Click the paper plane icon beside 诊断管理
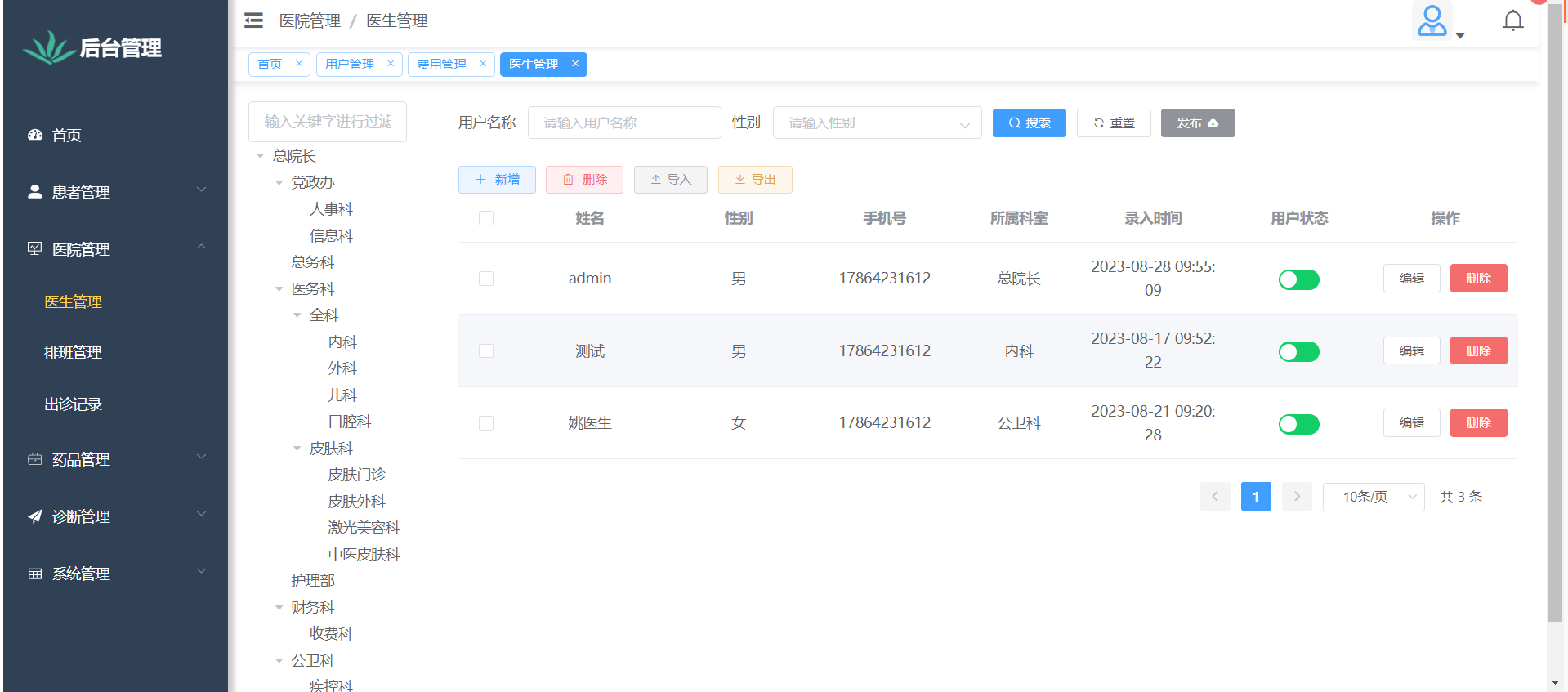 click(x=35, y=516)
